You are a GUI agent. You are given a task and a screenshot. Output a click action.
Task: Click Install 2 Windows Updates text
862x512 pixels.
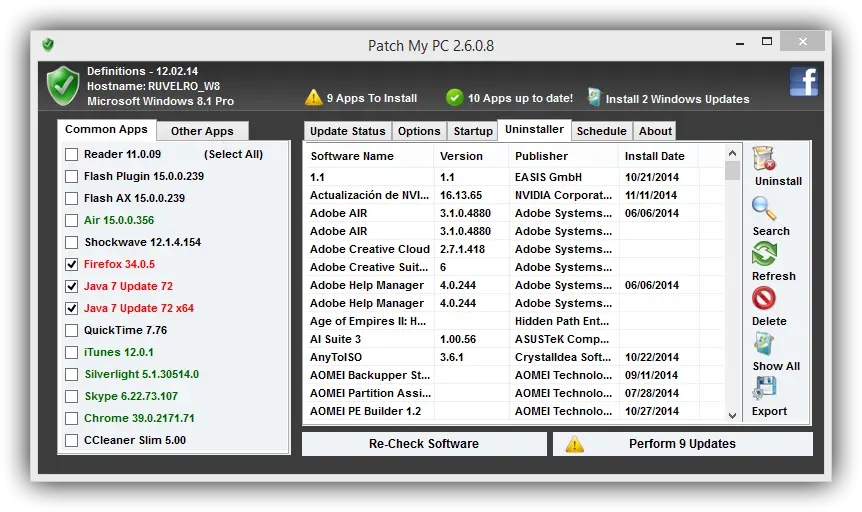click(677, 99)
